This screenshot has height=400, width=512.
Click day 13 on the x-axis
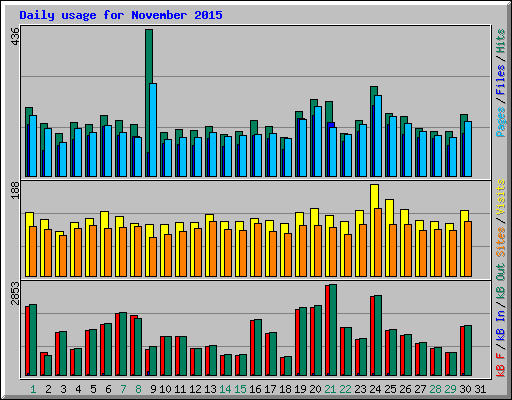(x=210, y=389)
